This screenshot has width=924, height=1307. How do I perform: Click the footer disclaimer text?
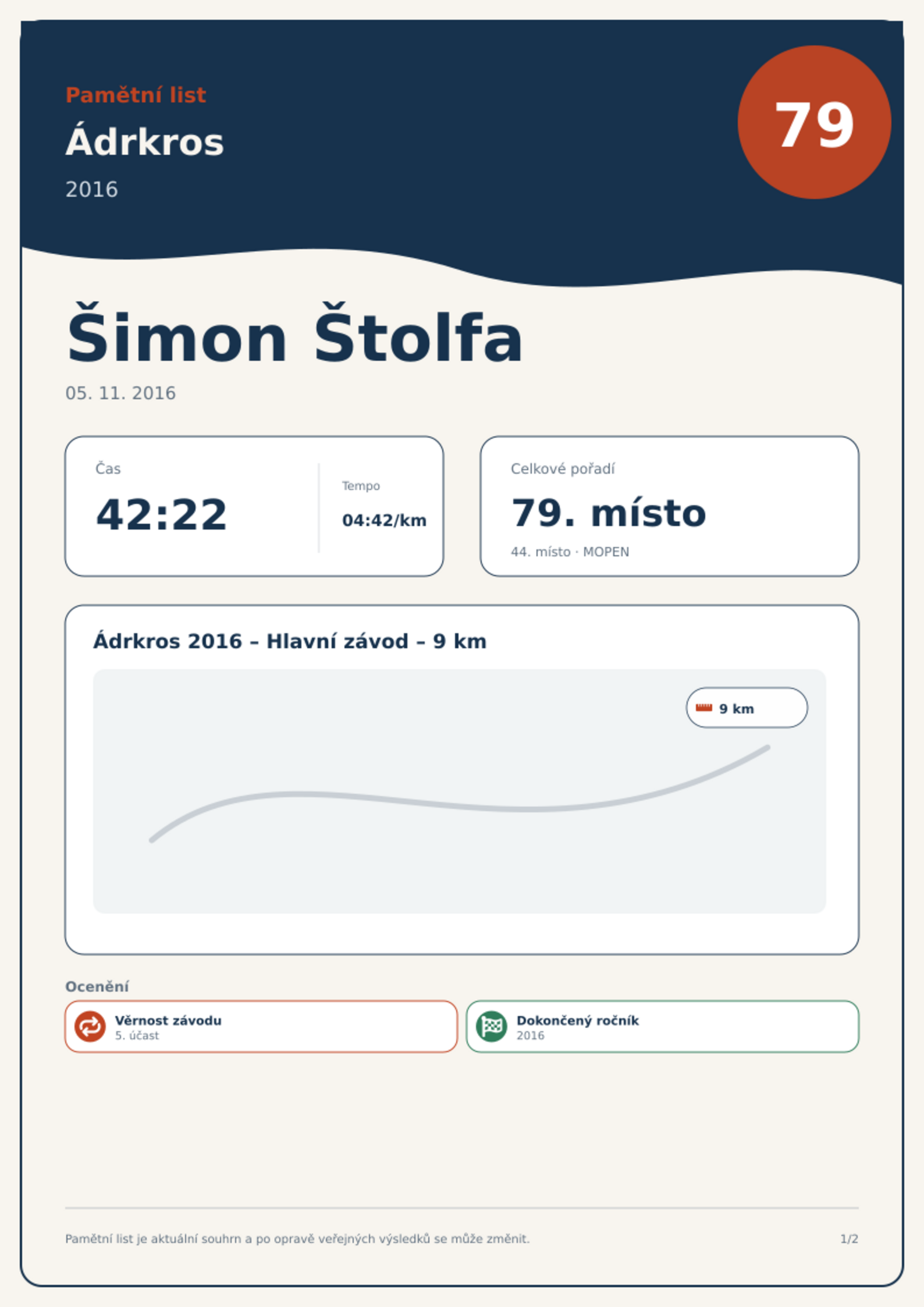click(x=297, y=1239)
